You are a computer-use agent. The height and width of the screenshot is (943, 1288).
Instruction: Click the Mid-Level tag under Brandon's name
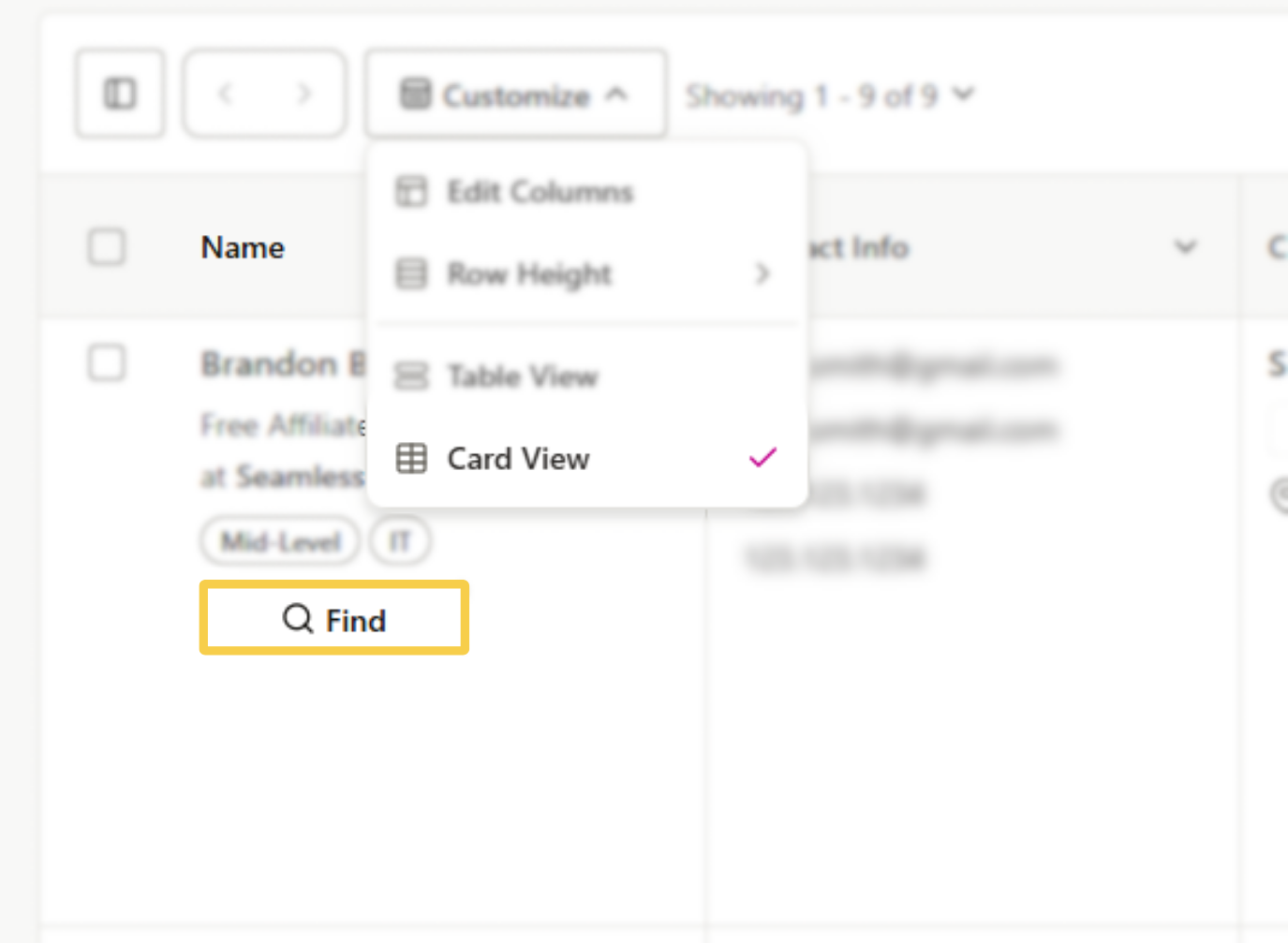coord(278,540)
